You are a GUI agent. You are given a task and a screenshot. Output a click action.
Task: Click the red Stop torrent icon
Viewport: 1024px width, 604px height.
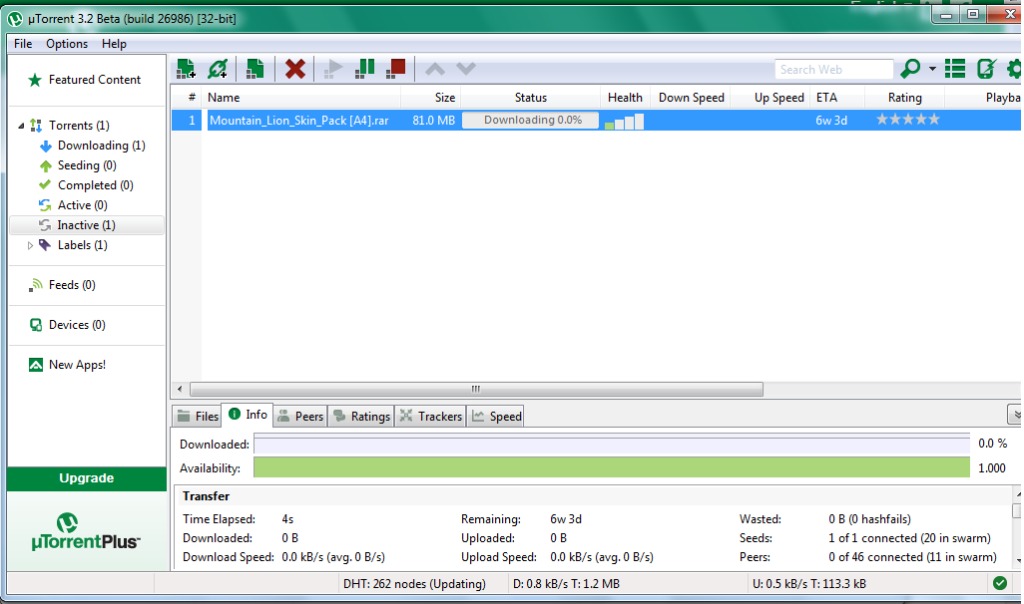click(396, 69)
